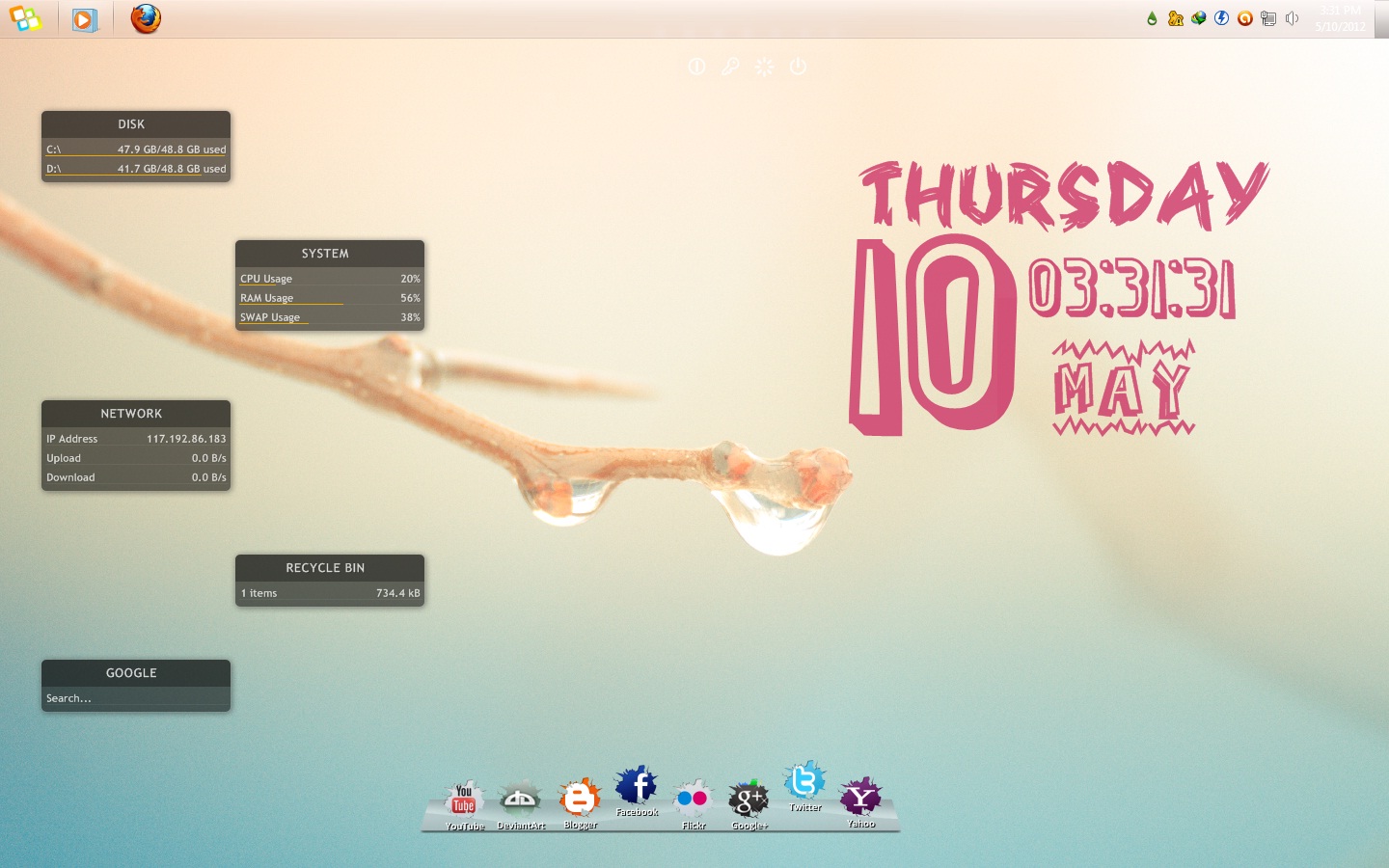Open Internet Download Manager tray icon
Screen dimensions: 1389x868
(x=1198, y=18)
